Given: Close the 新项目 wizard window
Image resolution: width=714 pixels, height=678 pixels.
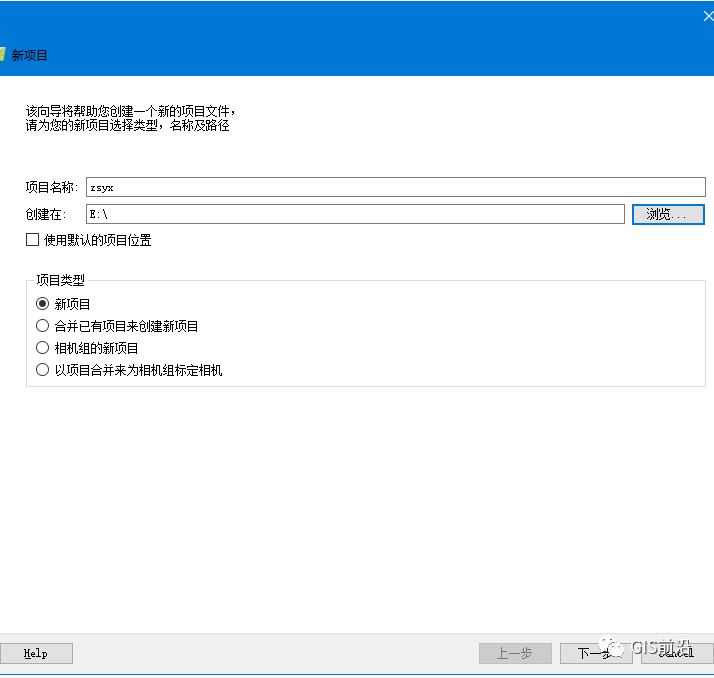Looking at the screenshot, I should tap(708, 16).
